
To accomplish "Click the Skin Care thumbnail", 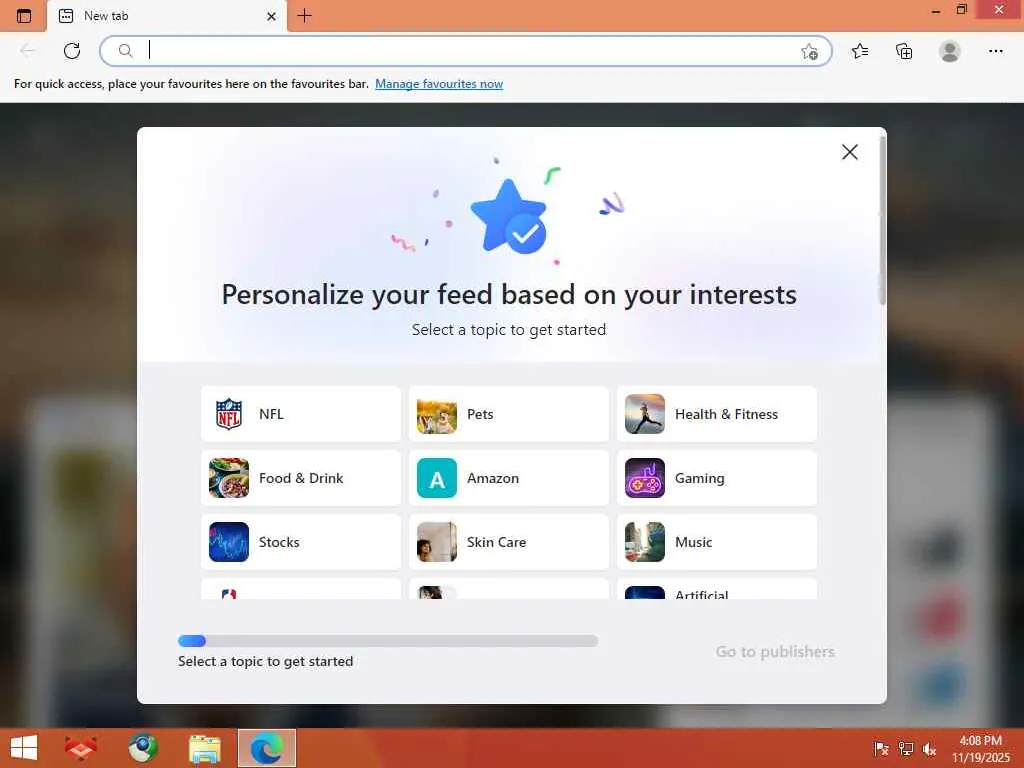I will tap(437, 542).
